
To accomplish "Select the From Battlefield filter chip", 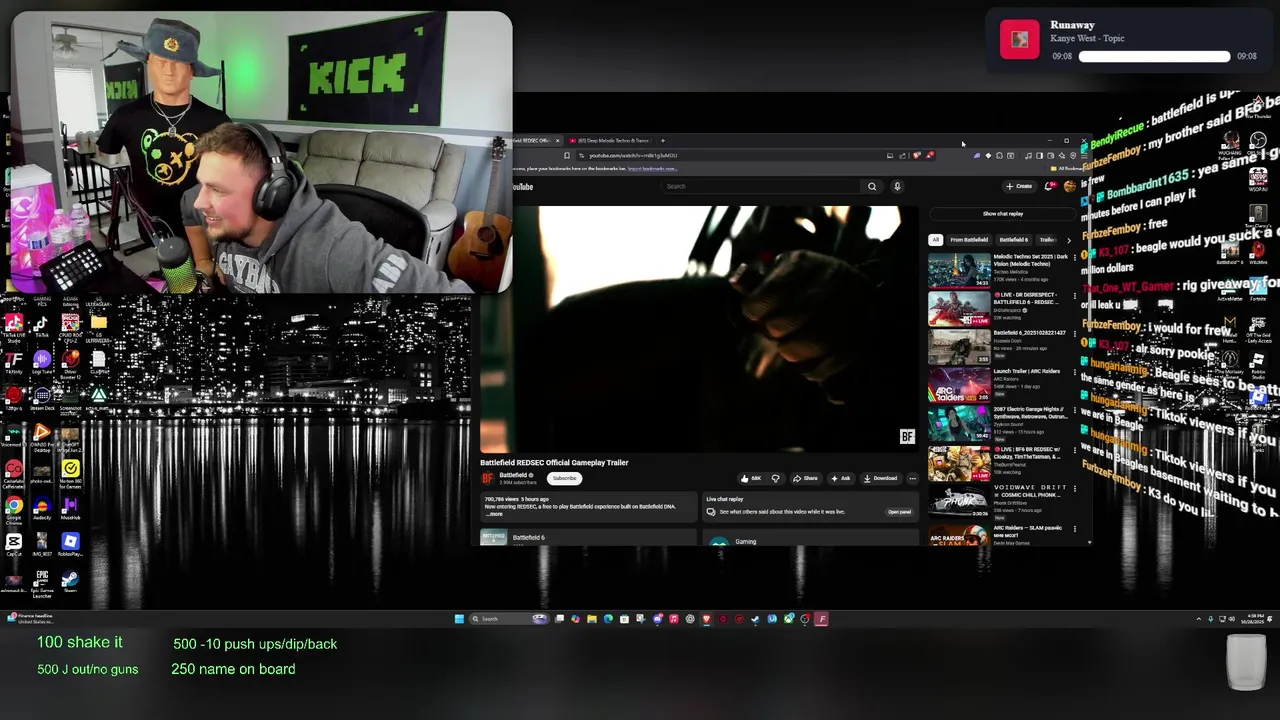I will [969, 240].
